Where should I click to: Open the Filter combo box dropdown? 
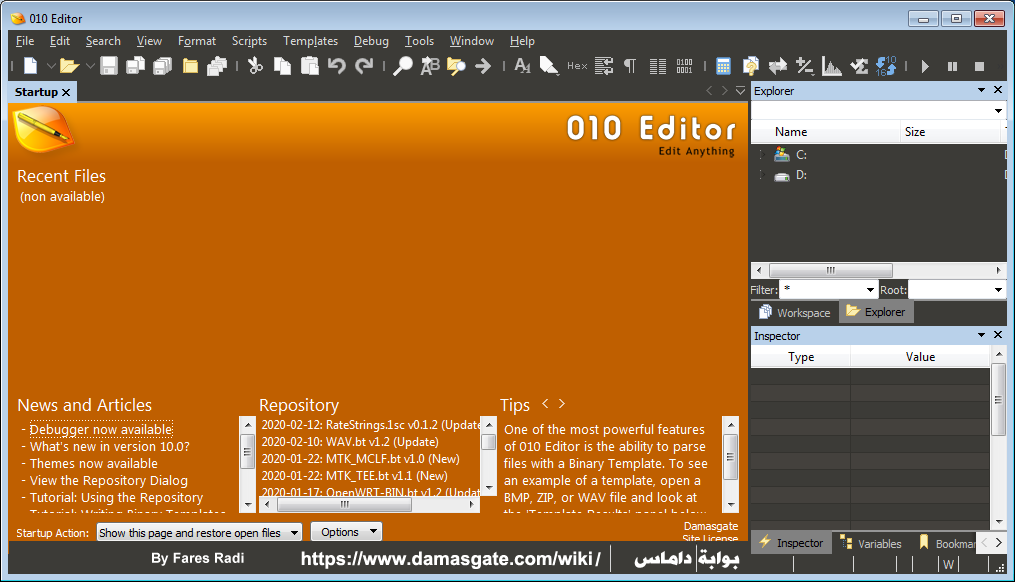[x=870, y=290]
